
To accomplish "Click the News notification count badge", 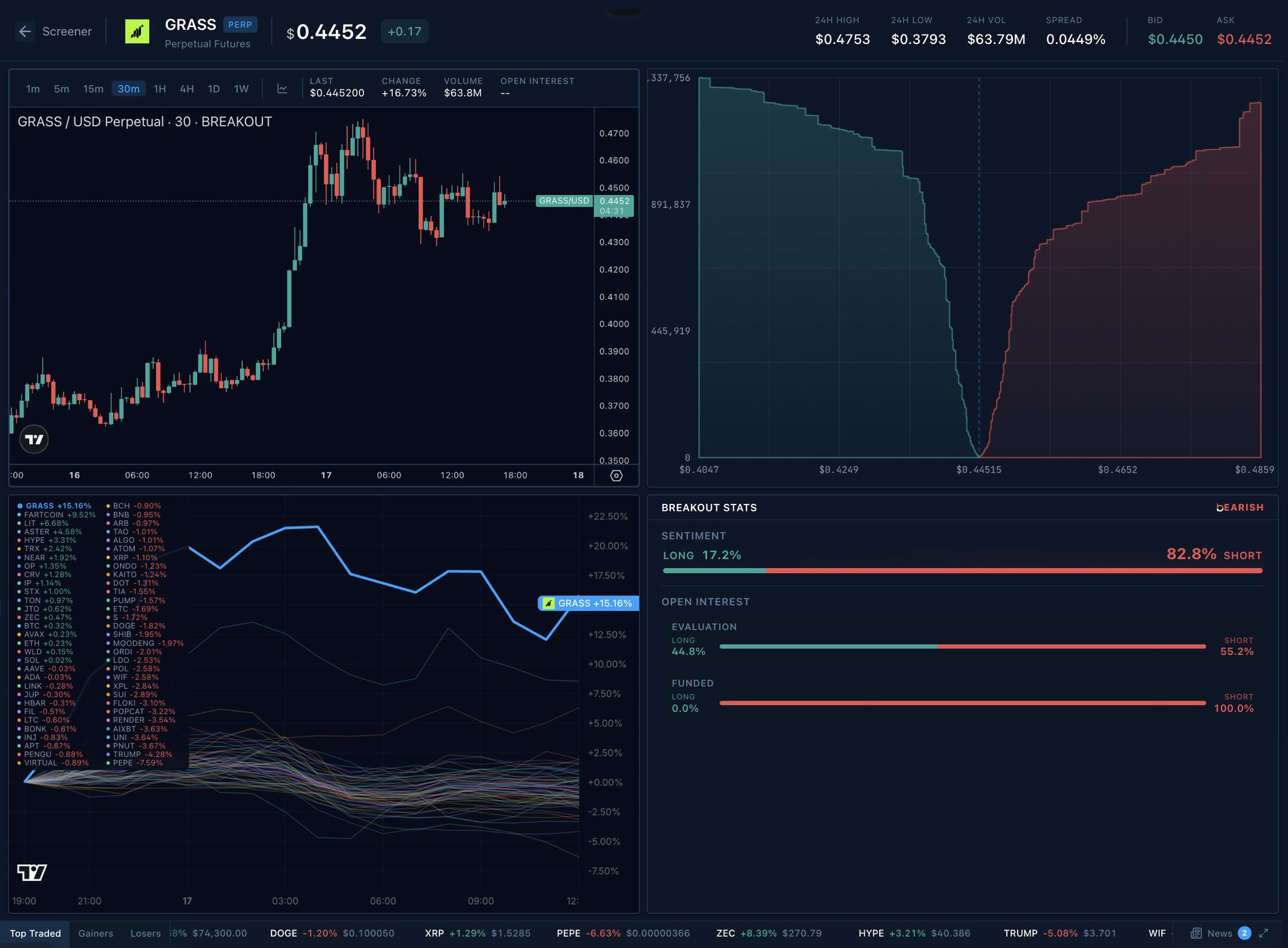I will pos(1244,934).
